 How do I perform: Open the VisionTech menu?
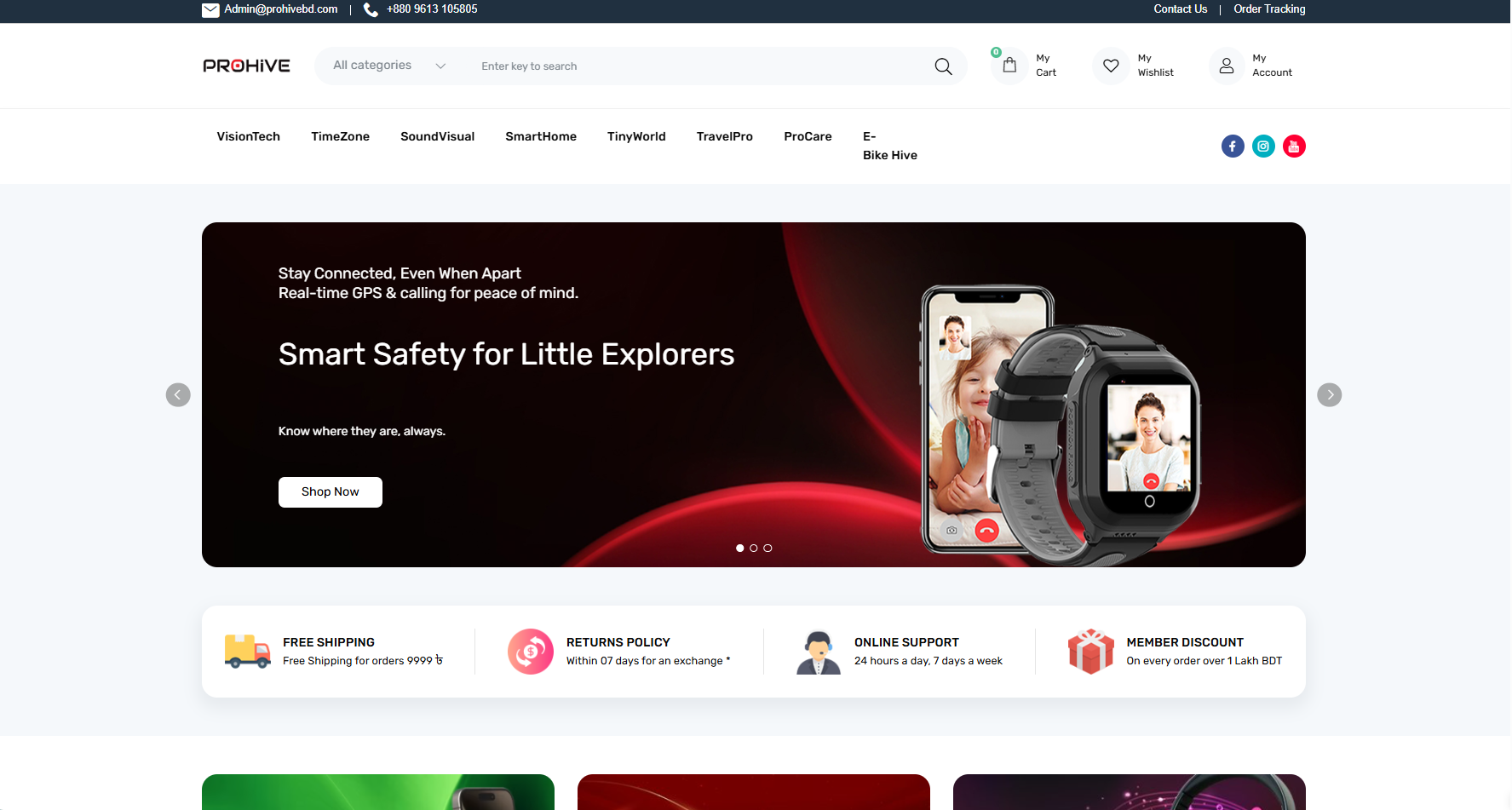(249, 136)
